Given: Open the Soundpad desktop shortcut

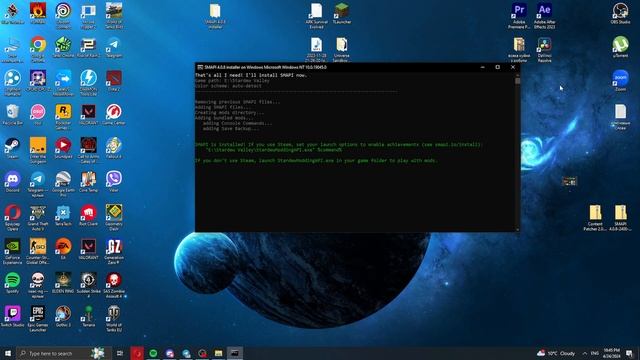Looking at the screenshot, I should coord(63,148).
